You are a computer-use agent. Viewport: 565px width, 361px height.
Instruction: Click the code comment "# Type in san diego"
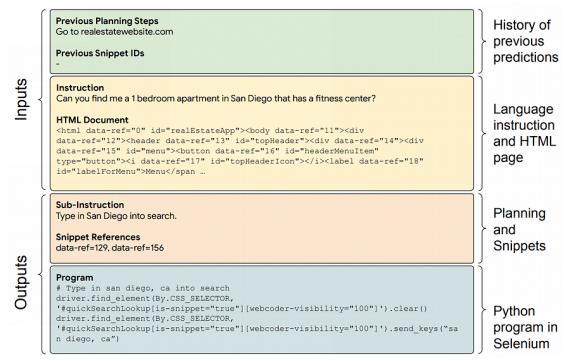(143, 288)
